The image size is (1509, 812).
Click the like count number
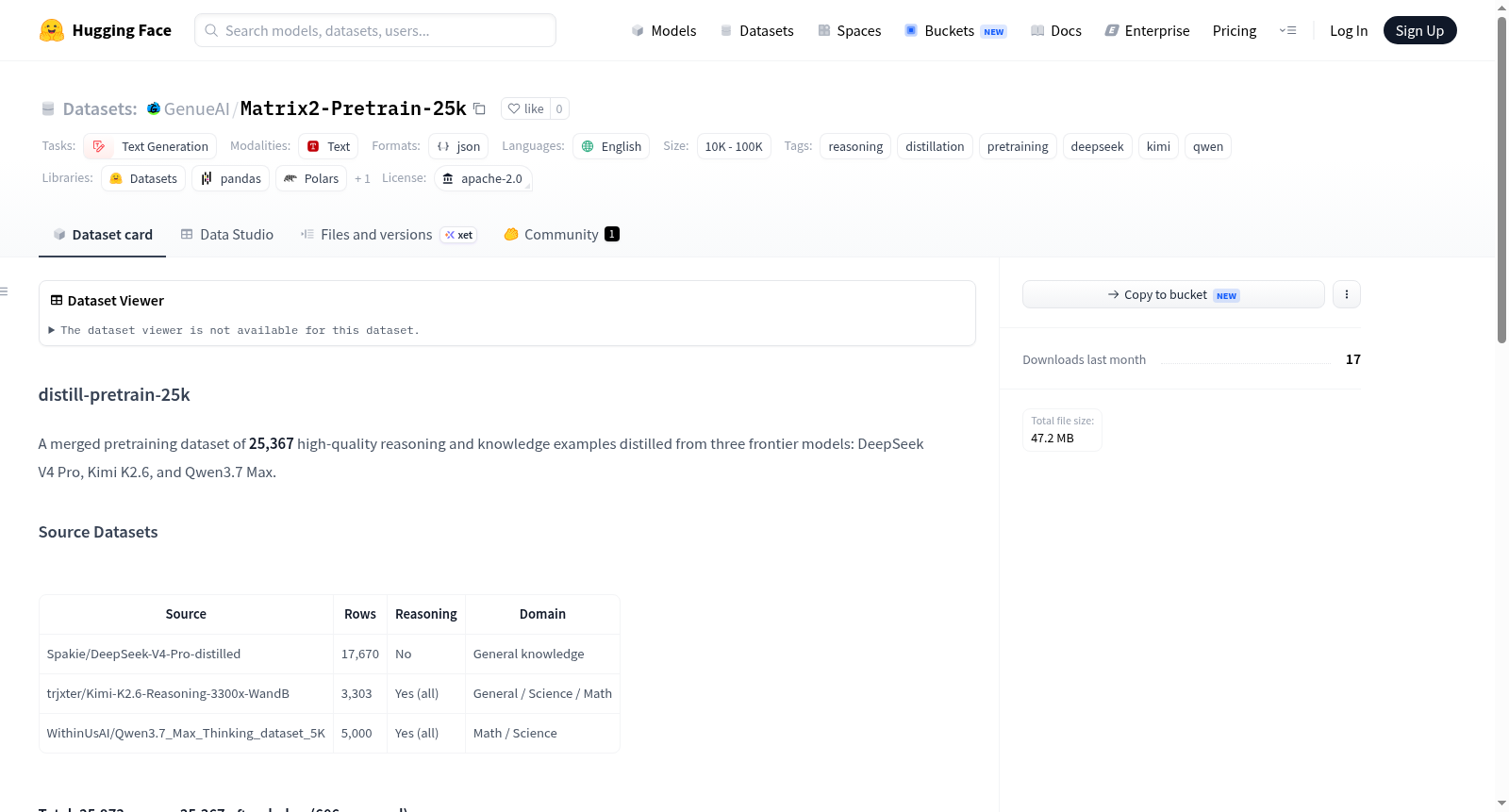[x=559, y=108]
